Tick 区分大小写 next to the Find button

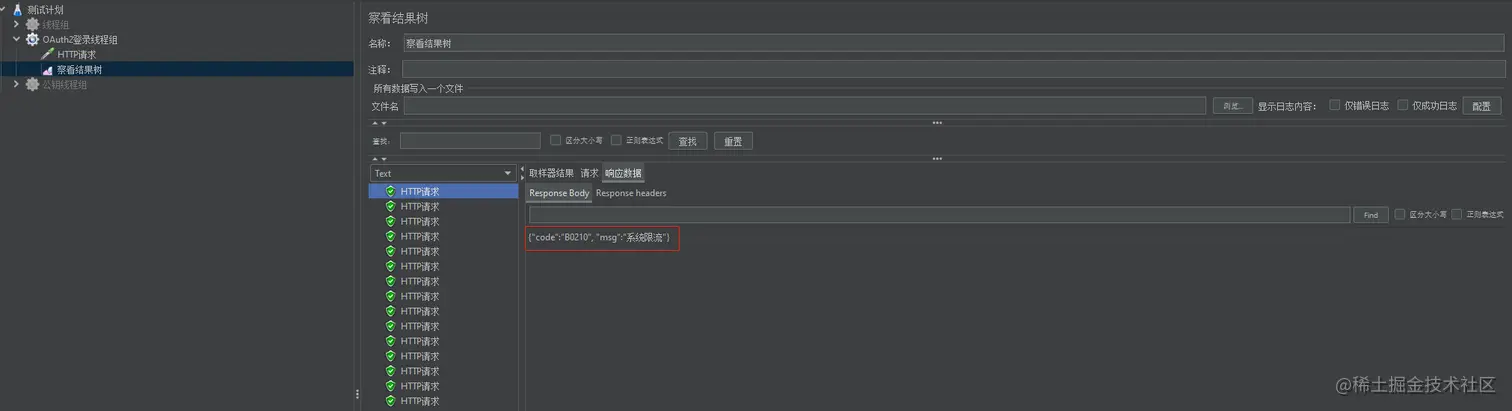pyautogui.click(x=1400, y=214)
